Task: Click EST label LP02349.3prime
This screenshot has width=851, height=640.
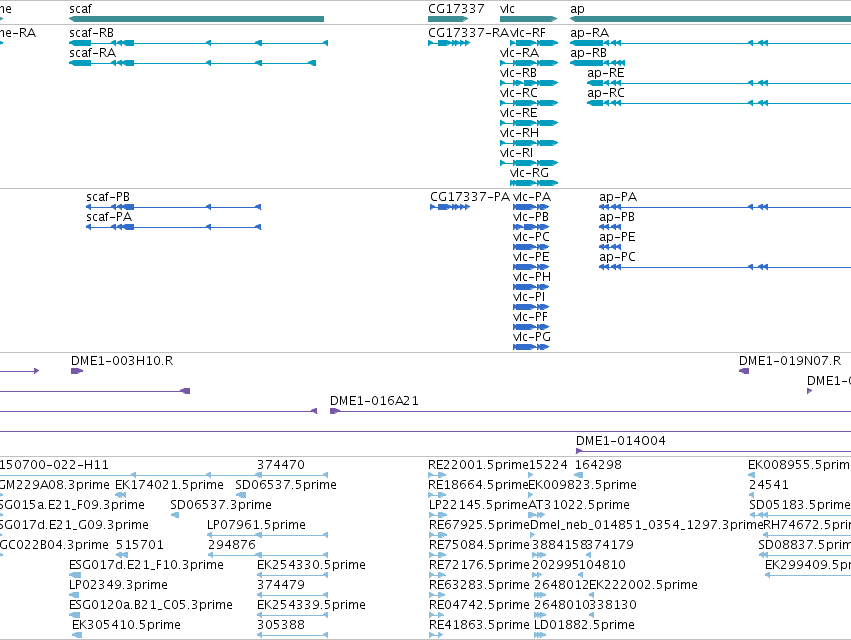Action: (118, 585)
